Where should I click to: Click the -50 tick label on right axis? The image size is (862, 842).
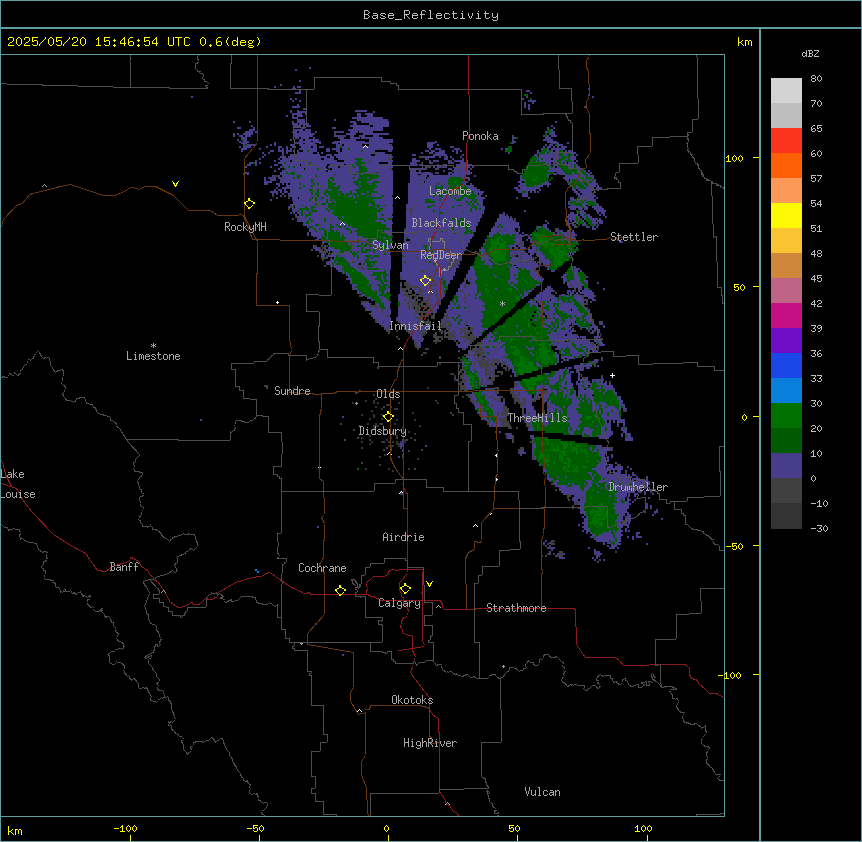click(x=734, y=546)
